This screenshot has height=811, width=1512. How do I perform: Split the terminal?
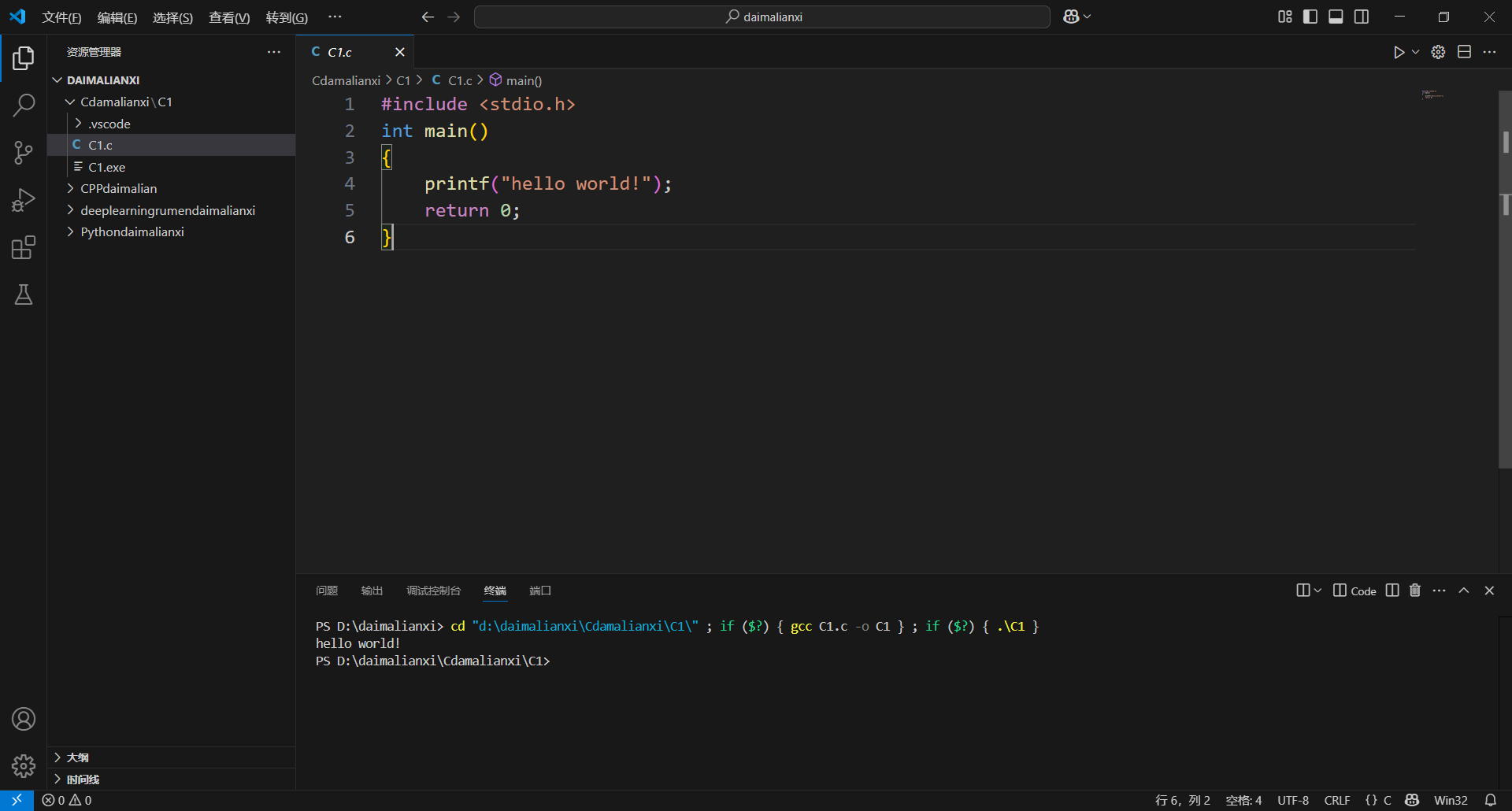(x=1392, y=591)
